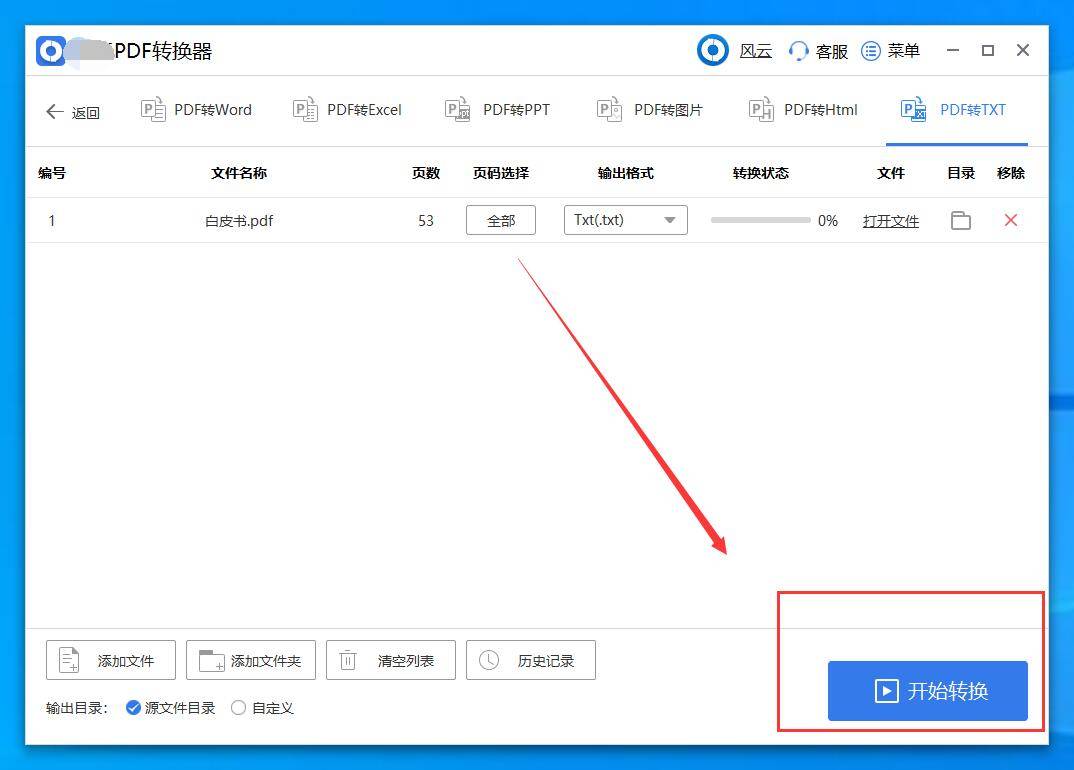Switch to the PDF转图片 tab
The width and height of the screenshot is (1074, 770).
[x=669, y=110]
